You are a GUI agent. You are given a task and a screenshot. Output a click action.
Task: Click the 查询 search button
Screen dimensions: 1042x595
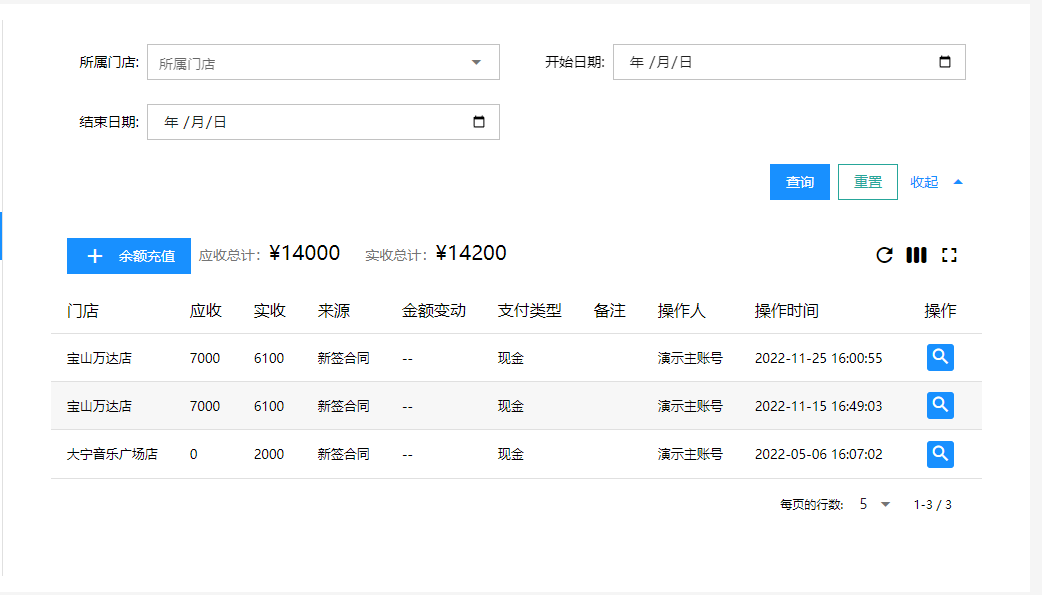(x=799, y=182)
